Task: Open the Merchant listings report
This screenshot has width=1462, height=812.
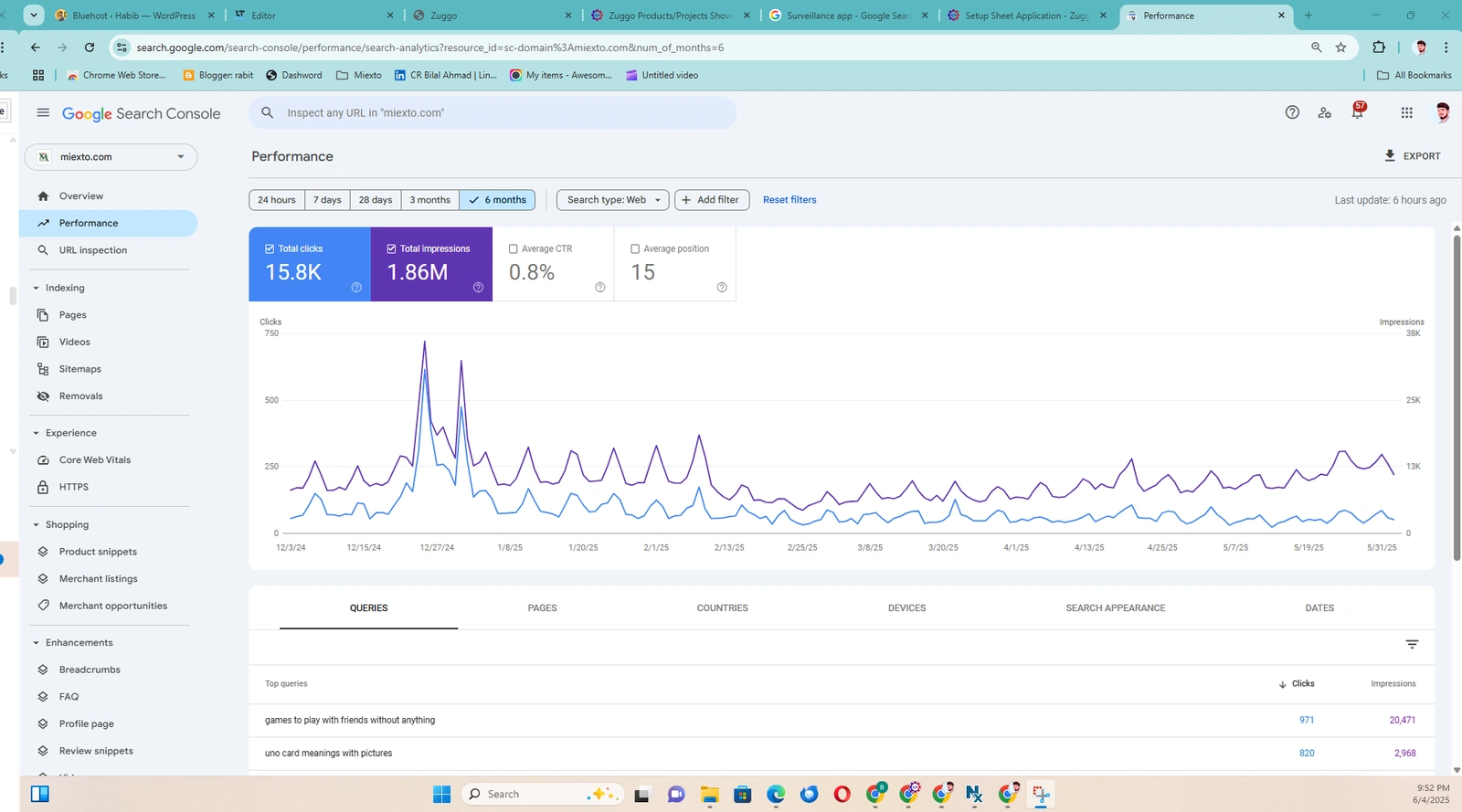Action: point(109,579)
